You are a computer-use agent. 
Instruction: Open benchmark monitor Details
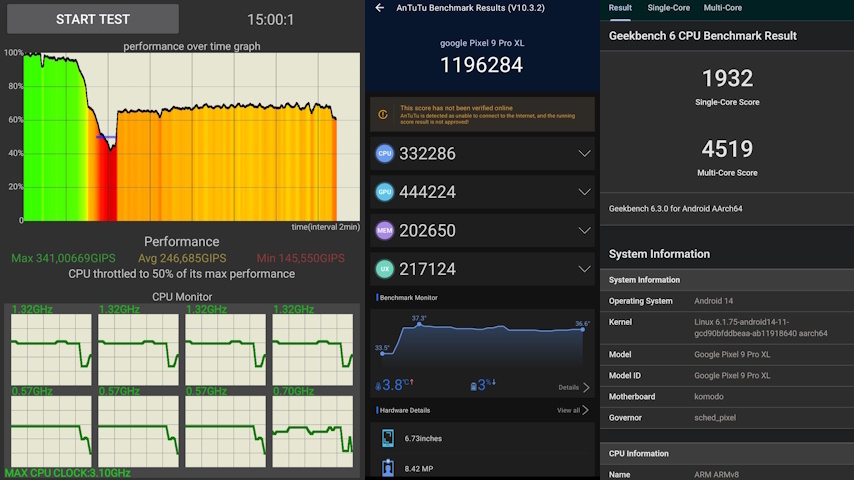tap(574, 387)
